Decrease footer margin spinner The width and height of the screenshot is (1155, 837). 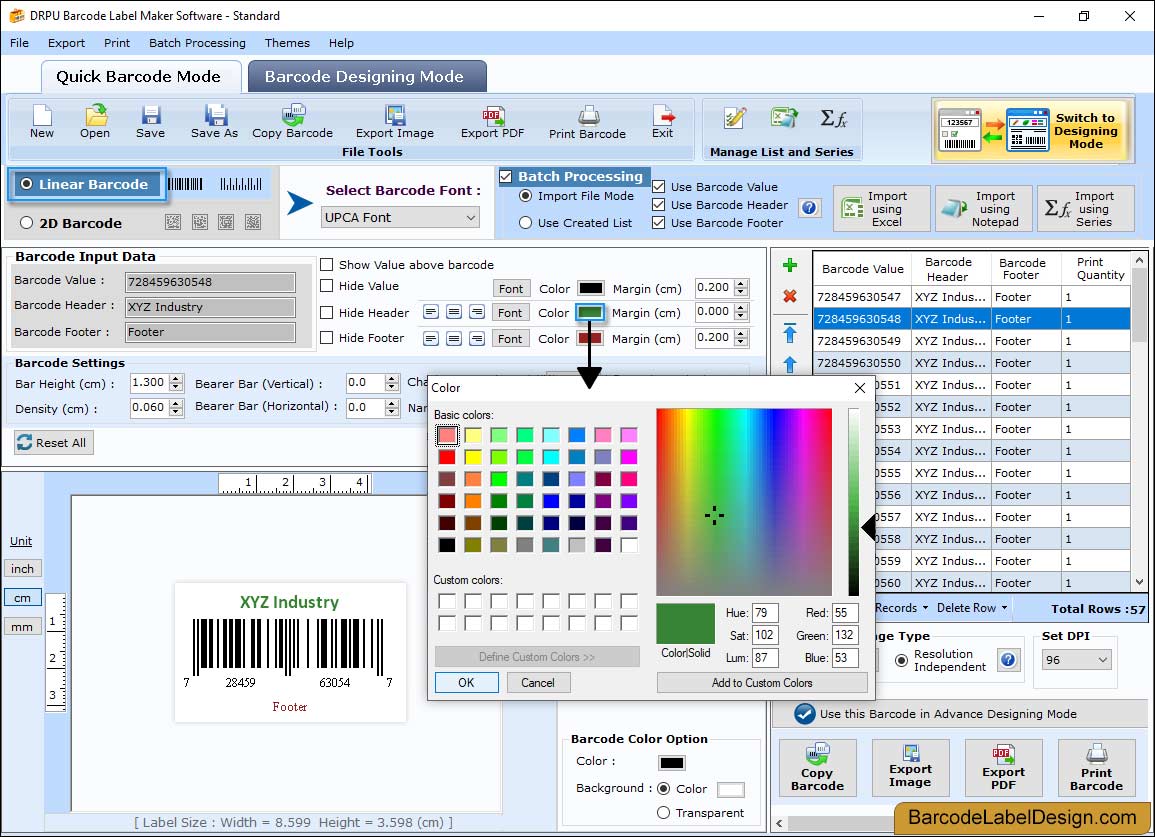pyautogui.click(x=742, y=343)
